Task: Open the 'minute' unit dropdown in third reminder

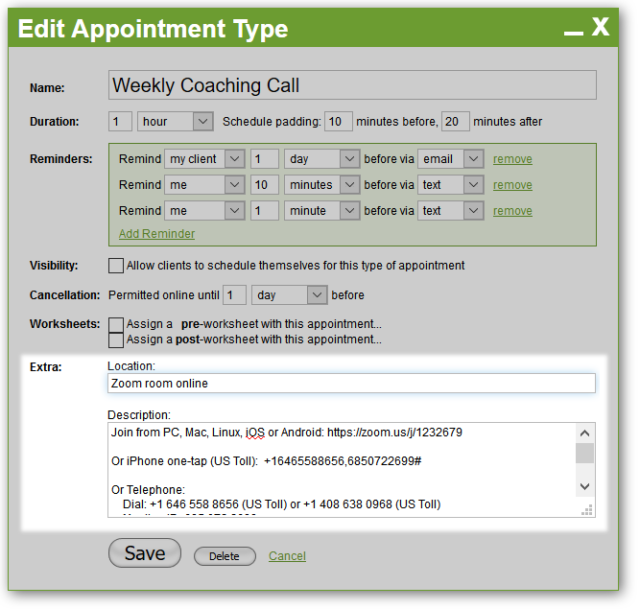Action: tap(322, 211)
